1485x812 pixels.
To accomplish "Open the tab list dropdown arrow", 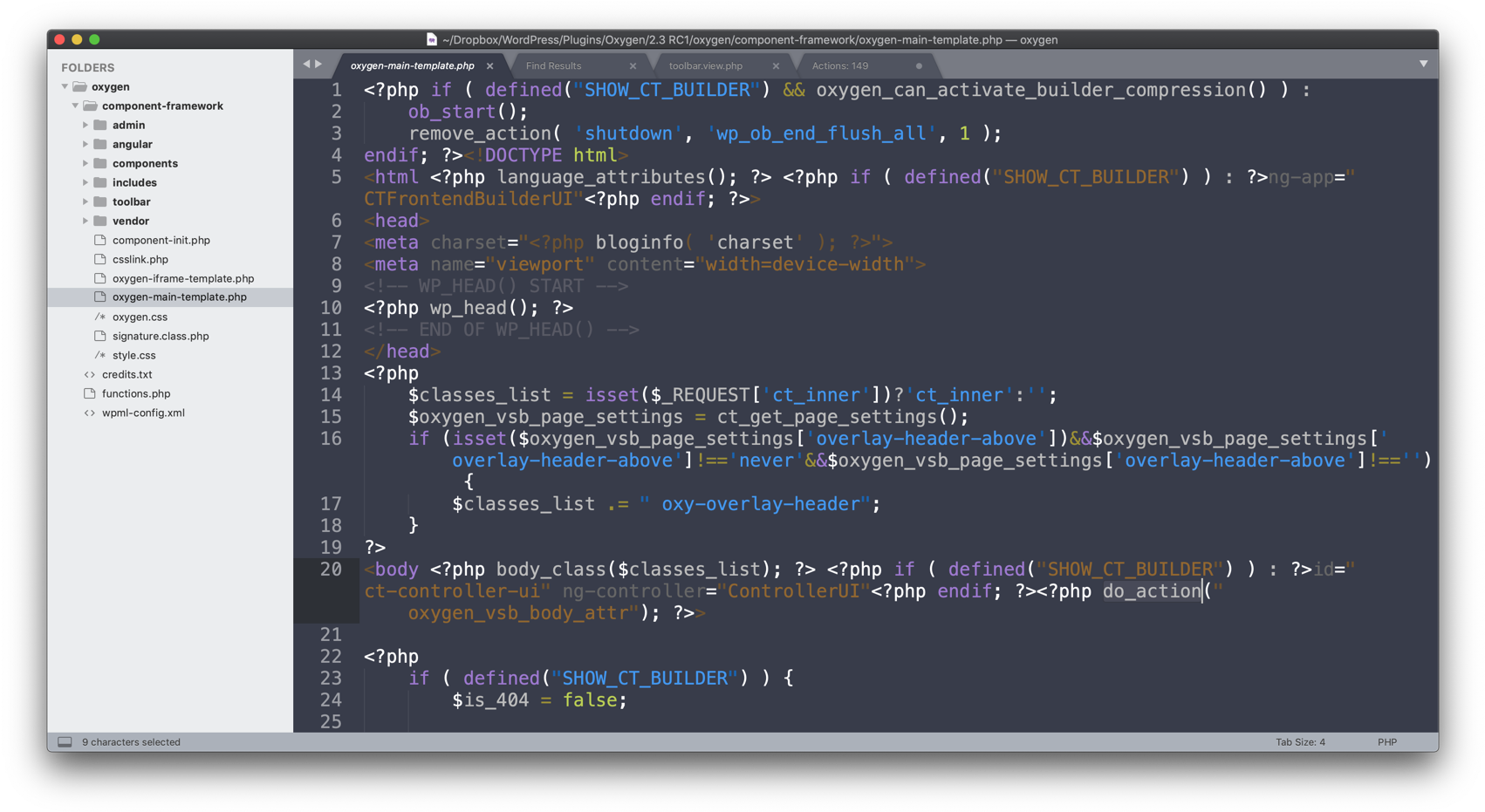I will click(1423, 65).
